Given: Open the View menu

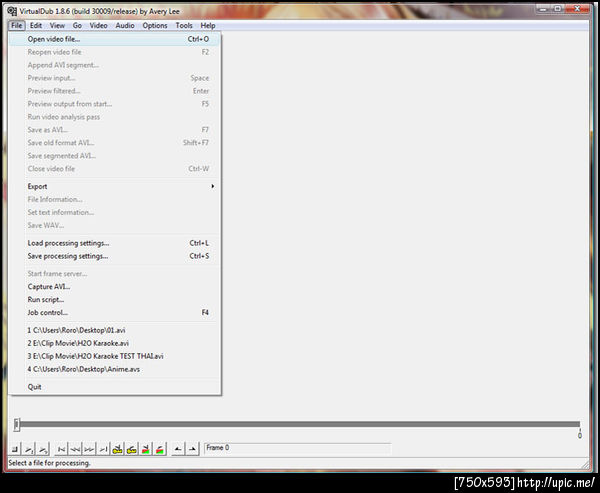Looking at the screenshot, I should pos(57,26).
